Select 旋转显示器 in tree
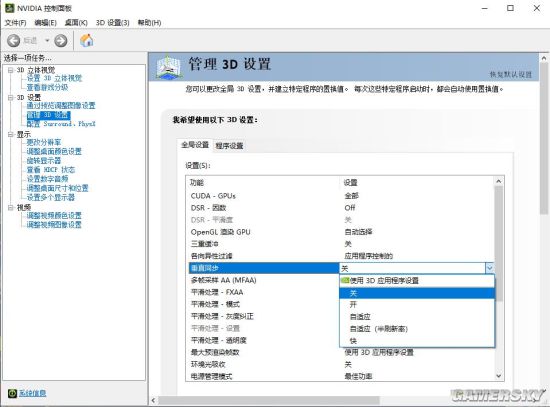This screenshot has height=407, width=550. [44, 161]
